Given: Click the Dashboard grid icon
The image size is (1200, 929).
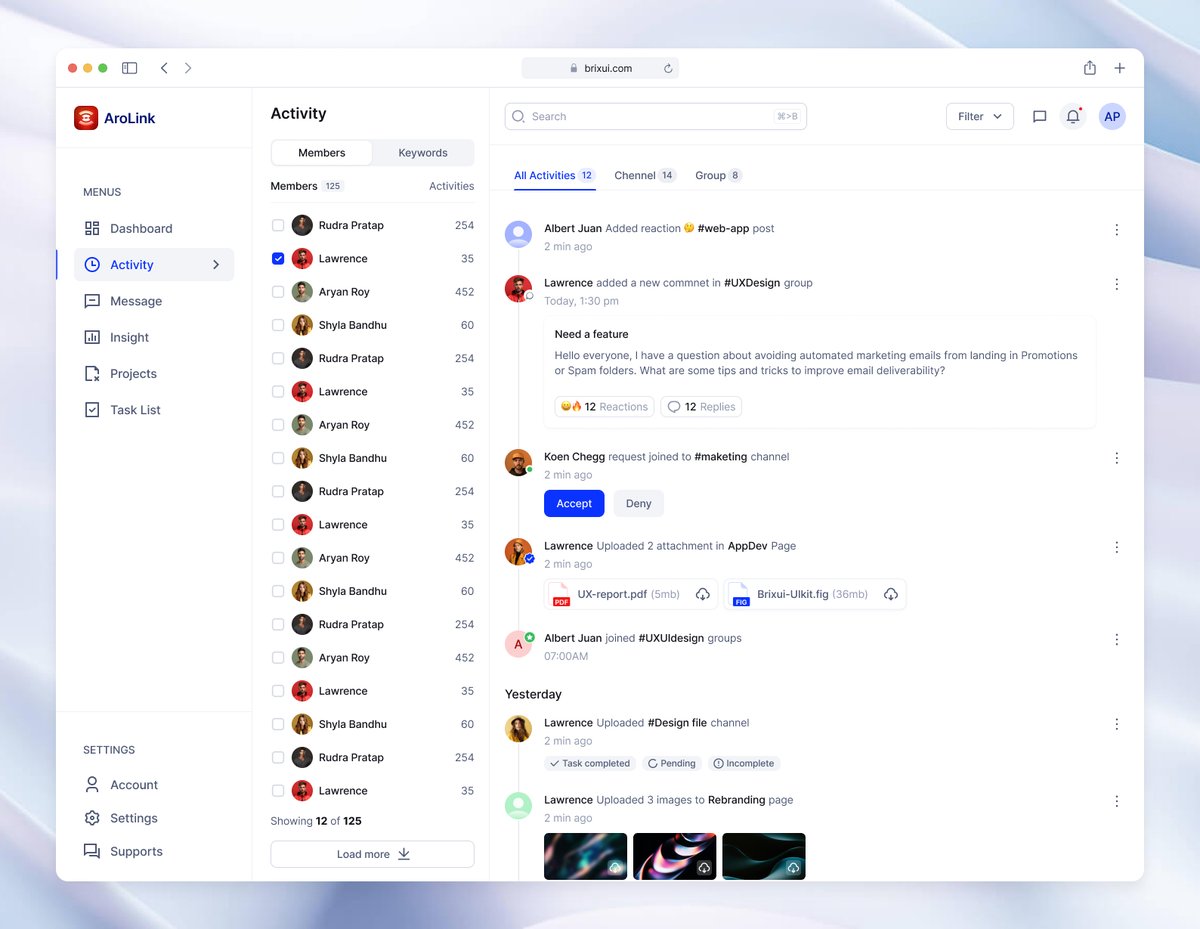Looking at the screenshot, I should coord(92,228).
